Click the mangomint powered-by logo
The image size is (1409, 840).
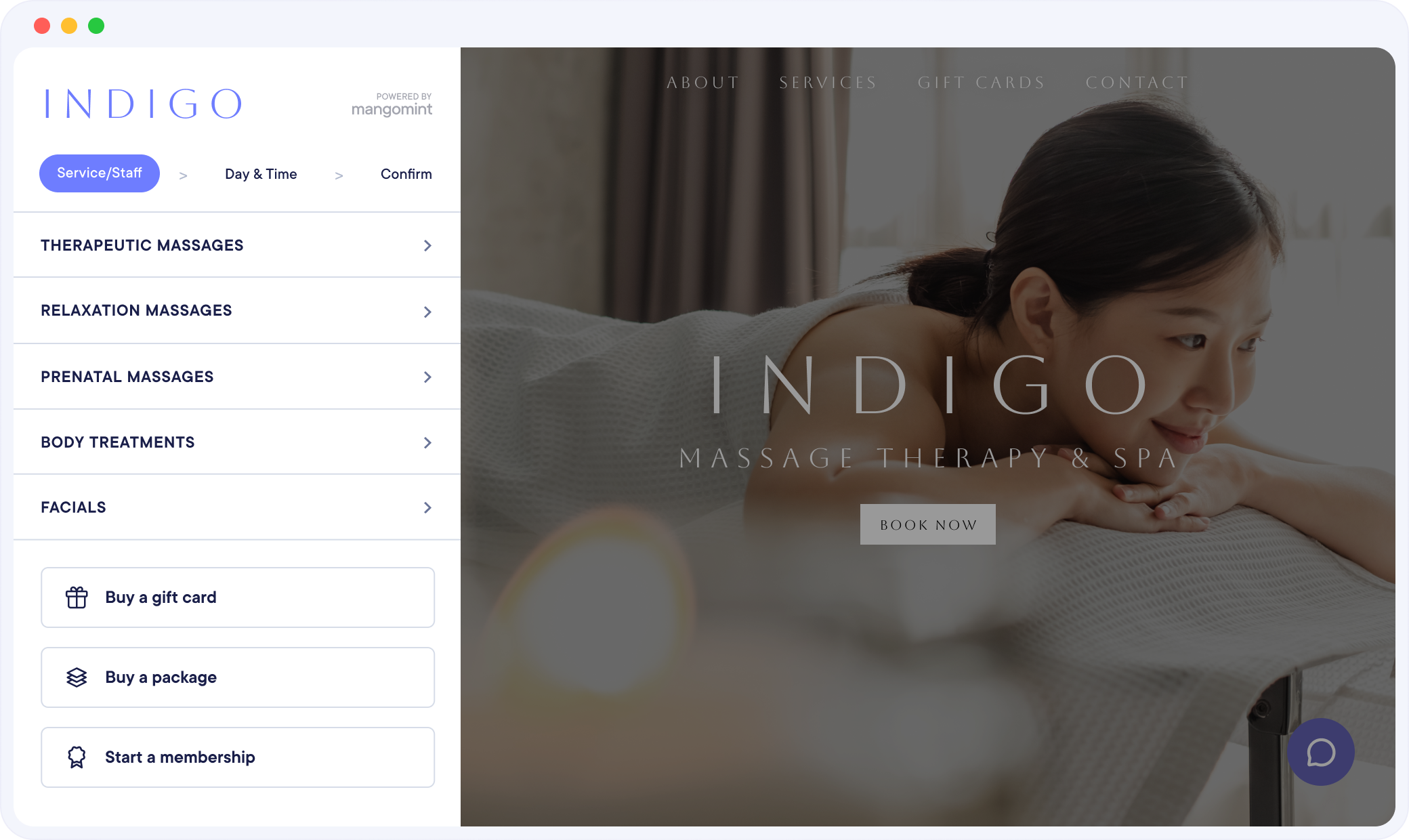pyautogui.click(x=392, y=105)
